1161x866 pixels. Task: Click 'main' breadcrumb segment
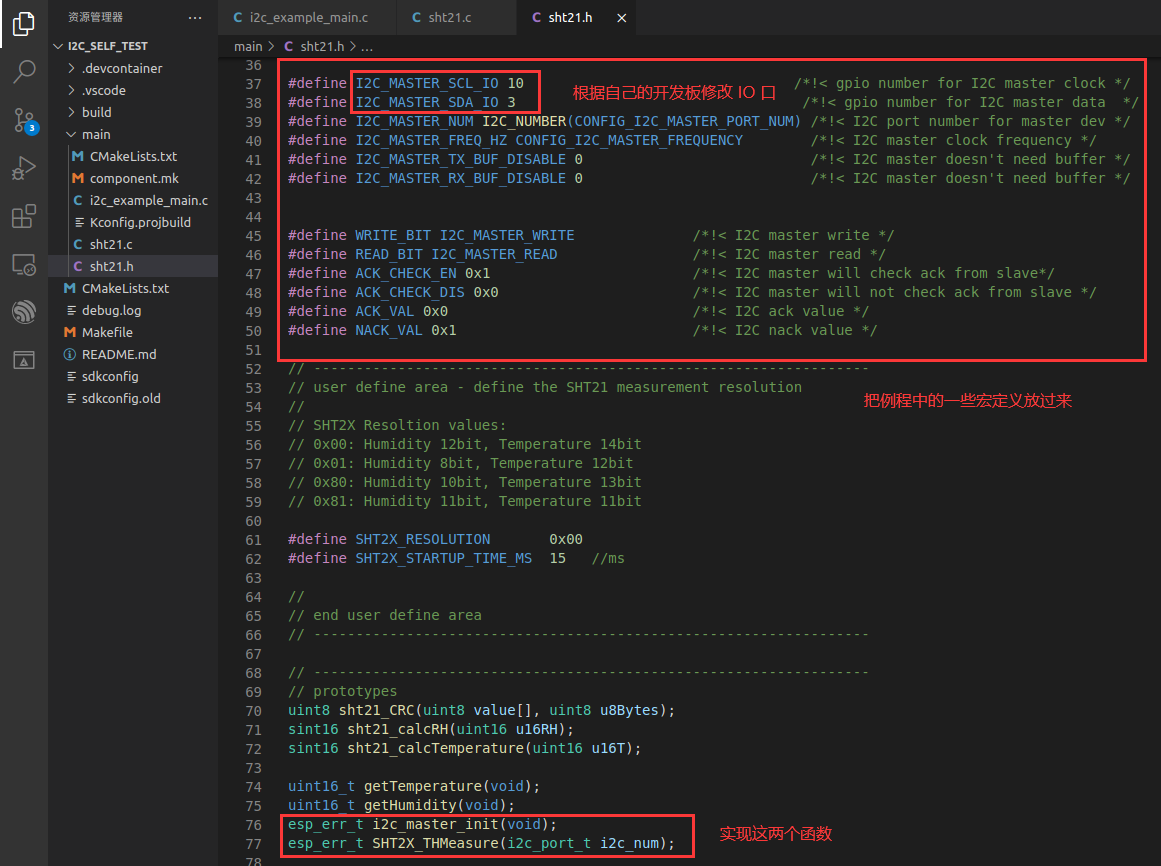(248, 47)
